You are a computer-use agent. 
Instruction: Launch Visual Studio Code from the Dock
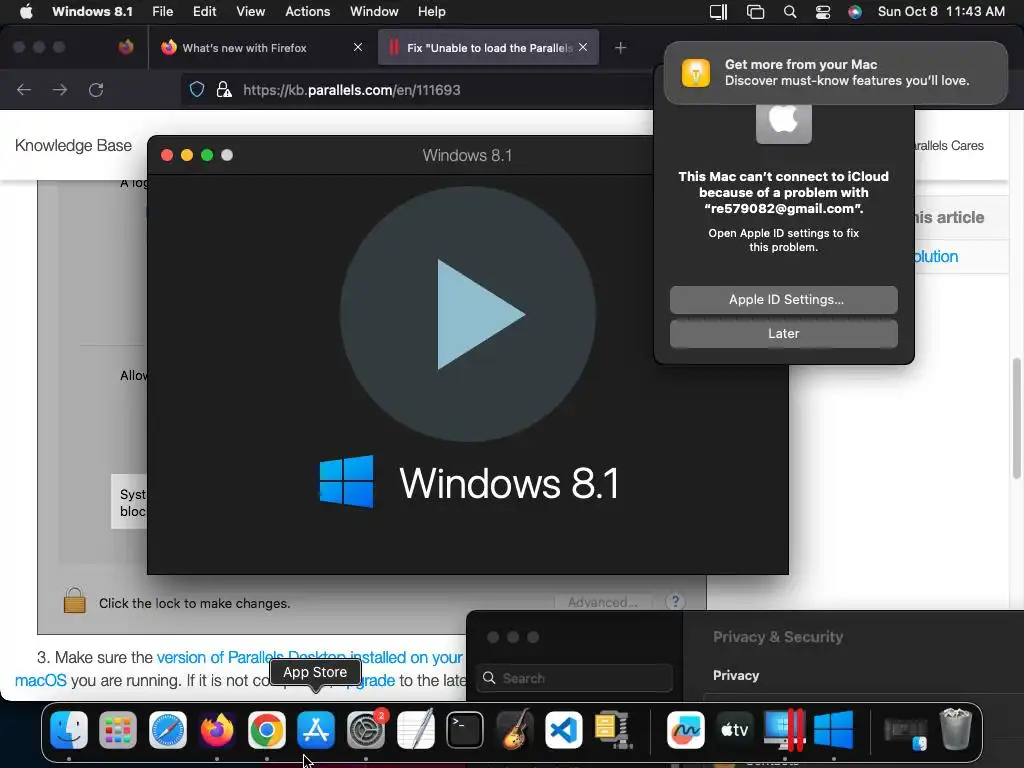pyautogui.click(x=564, y=729)
